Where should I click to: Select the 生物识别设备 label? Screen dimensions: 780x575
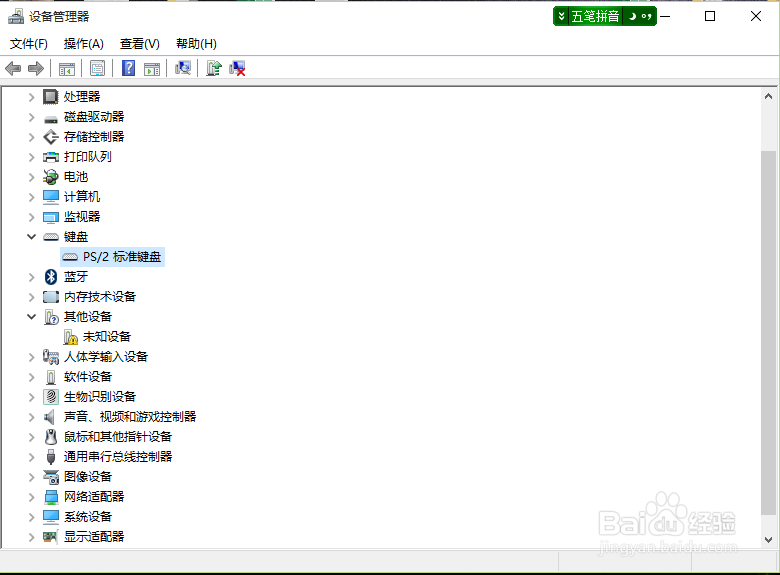click(100, 396)
